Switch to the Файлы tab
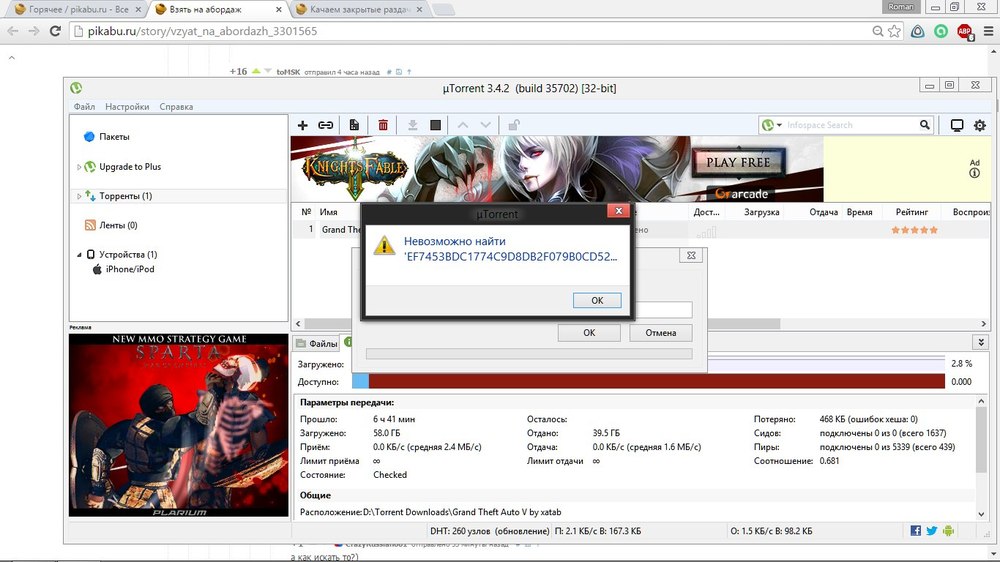 (316, 343)
